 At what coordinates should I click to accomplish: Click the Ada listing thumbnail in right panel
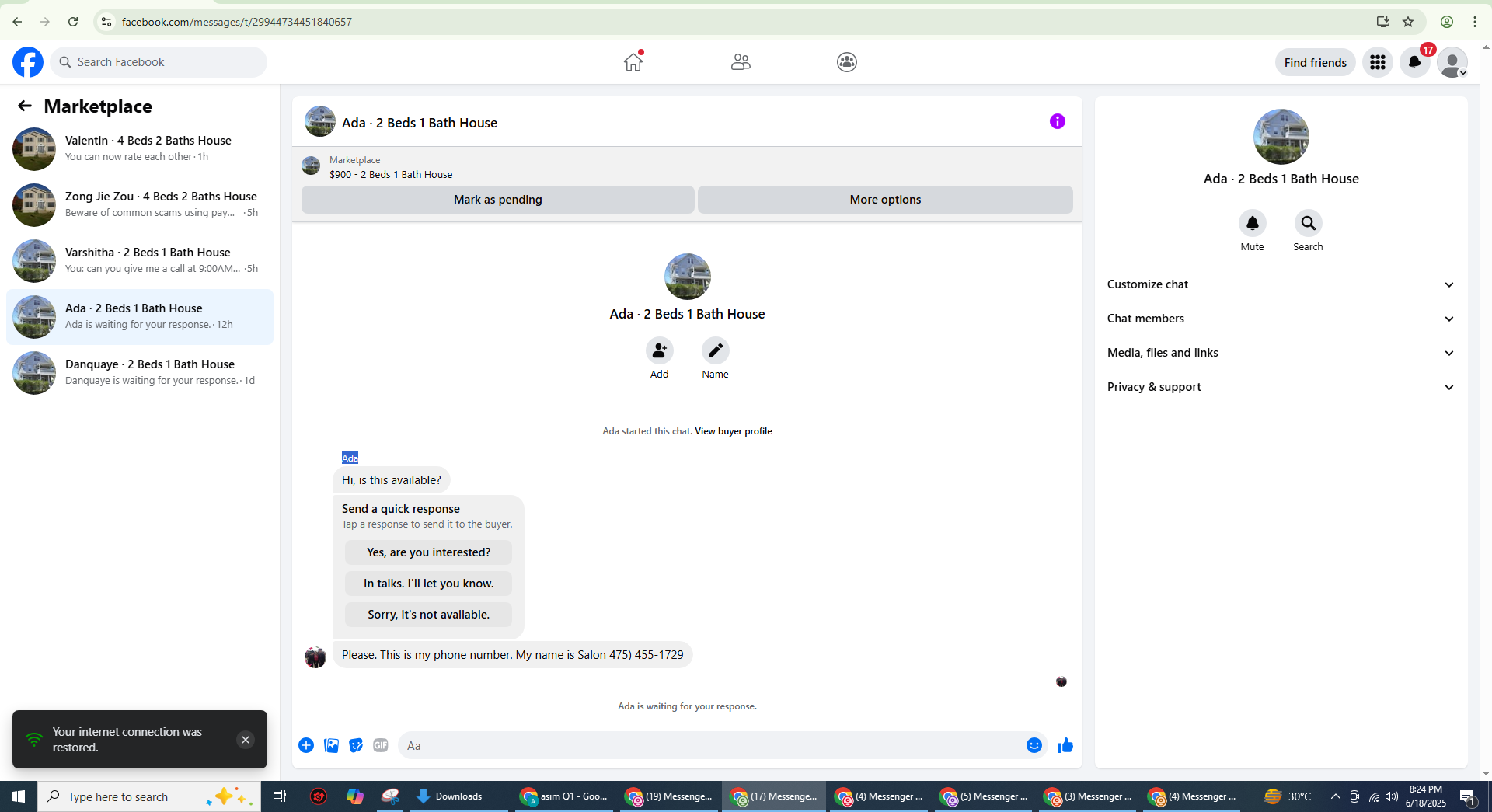click(x=1281, y=137)
